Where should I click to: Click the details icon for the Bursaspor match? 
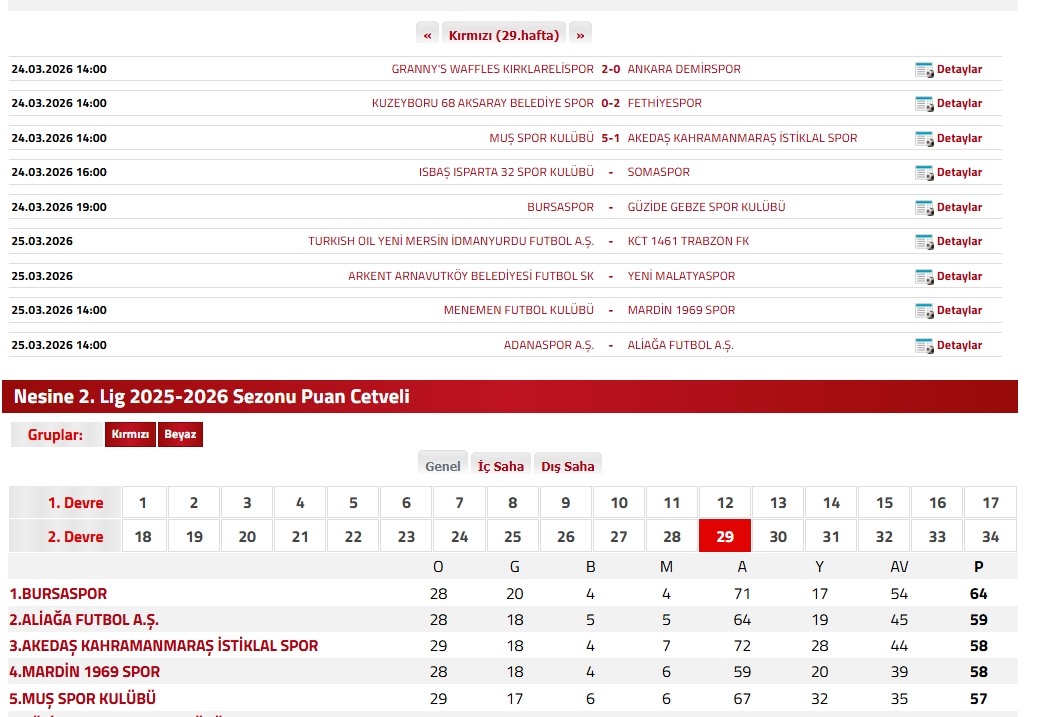pos(924,208)
